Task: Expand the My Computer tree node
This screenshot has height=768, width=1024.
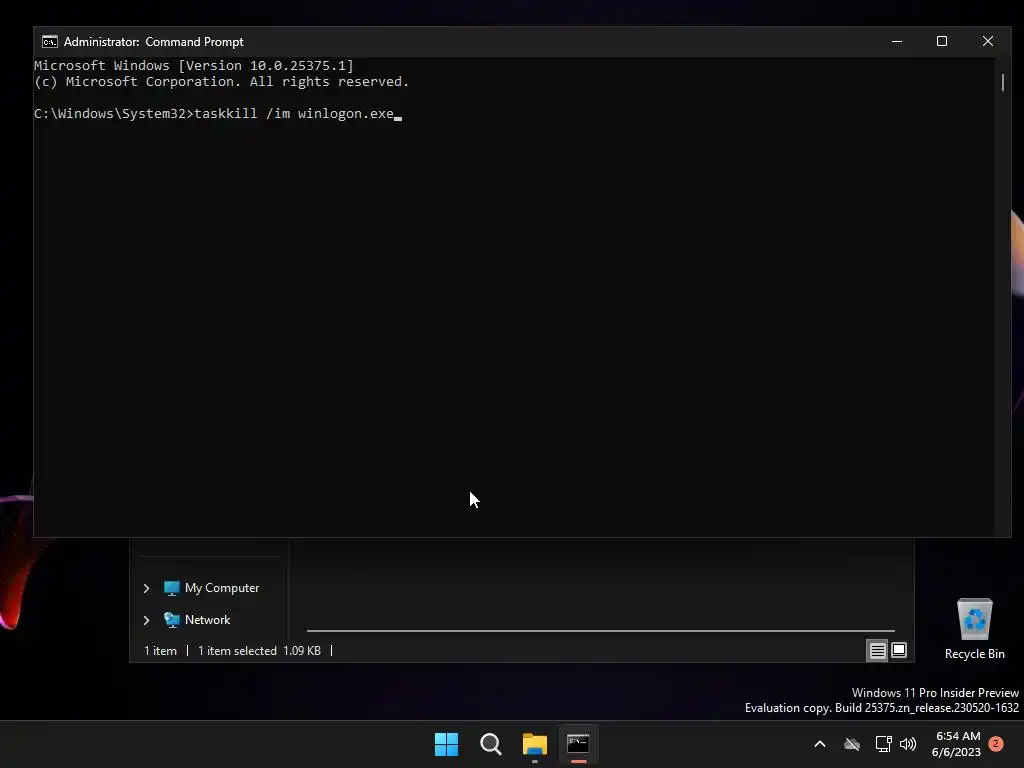Action: [146, 588]
